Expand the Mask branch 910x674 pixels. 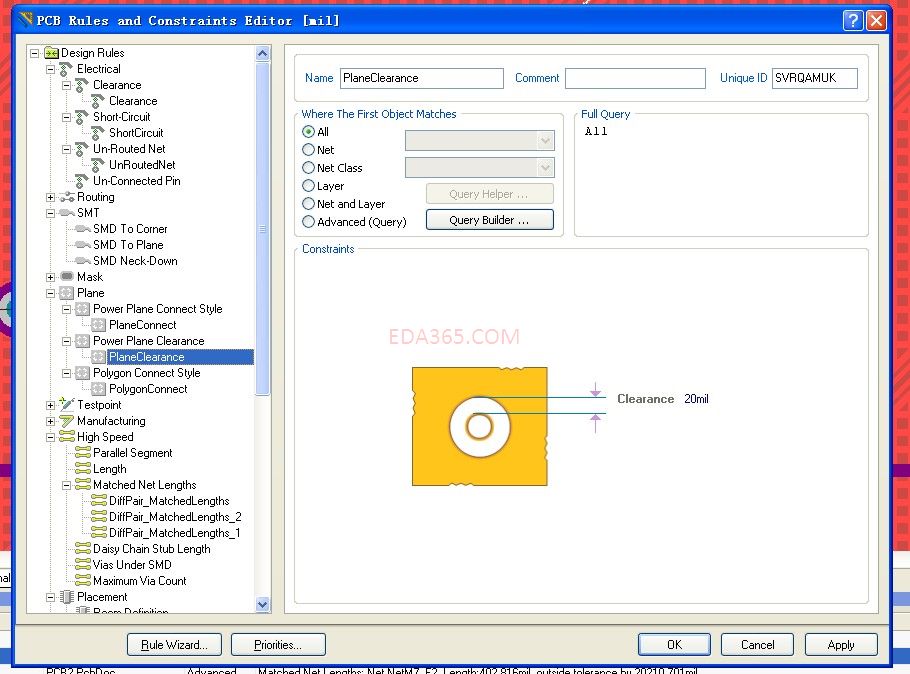coord(50,277)
